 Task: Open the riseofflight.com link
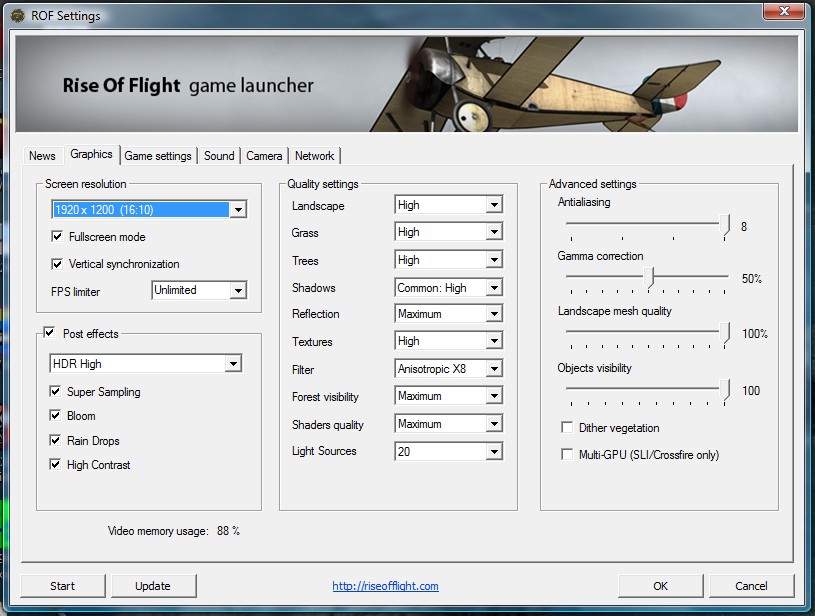coord(385,586)
